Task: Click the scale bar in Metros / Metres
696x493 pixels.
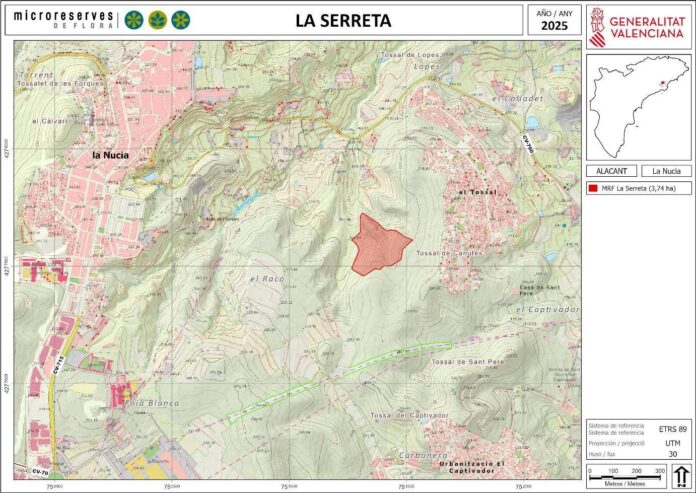Action: coord(625,478)
